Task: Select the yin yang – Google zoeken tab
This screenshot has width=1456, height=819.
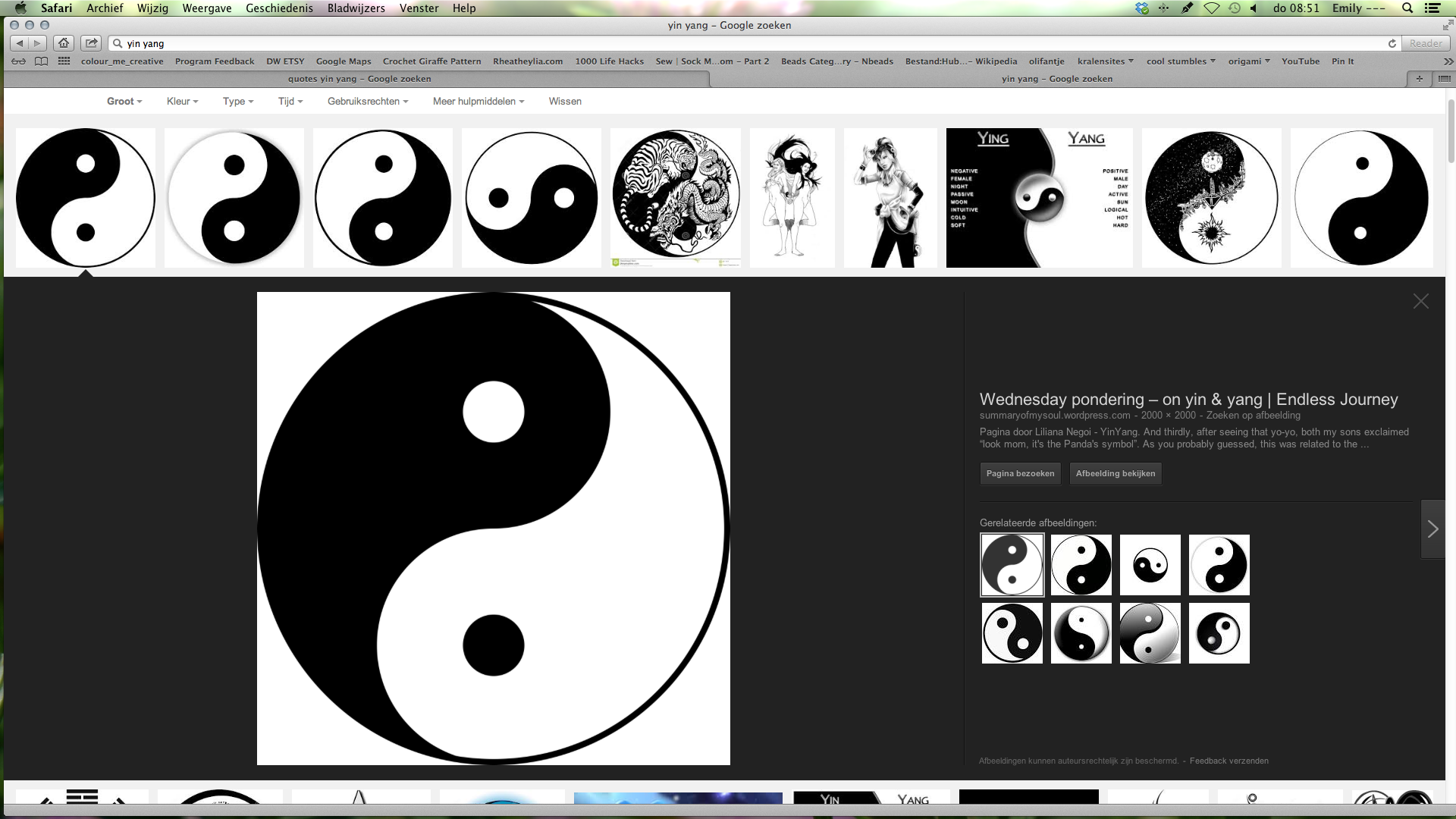Action: (1057, 79)
